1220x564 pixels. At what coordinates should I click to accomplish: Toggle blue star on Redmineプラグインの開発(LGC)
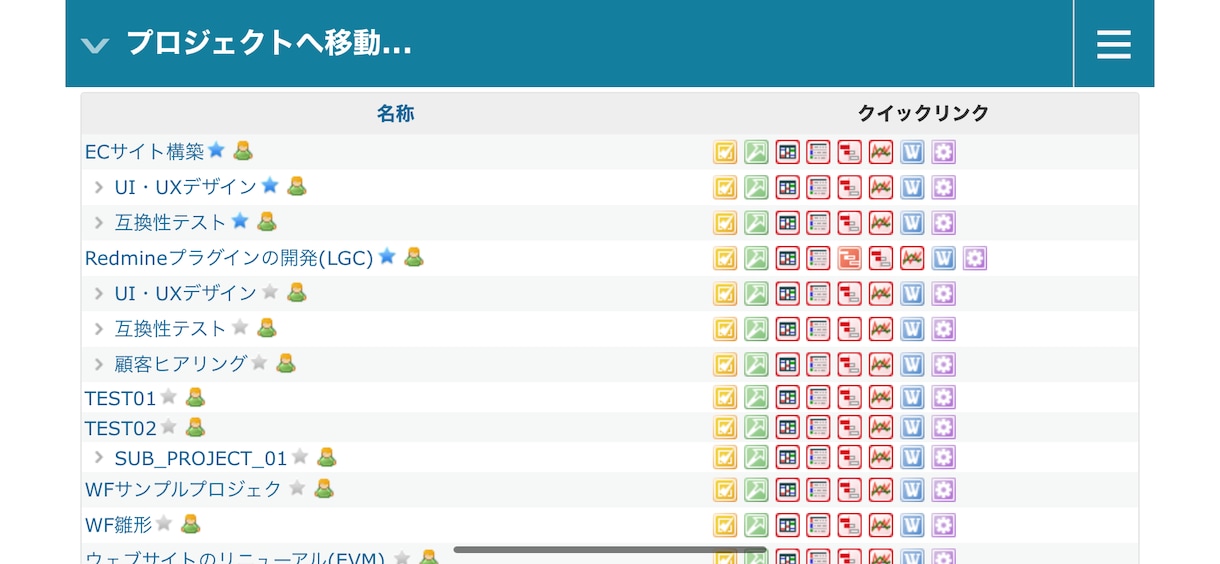(x=387, y=256)
